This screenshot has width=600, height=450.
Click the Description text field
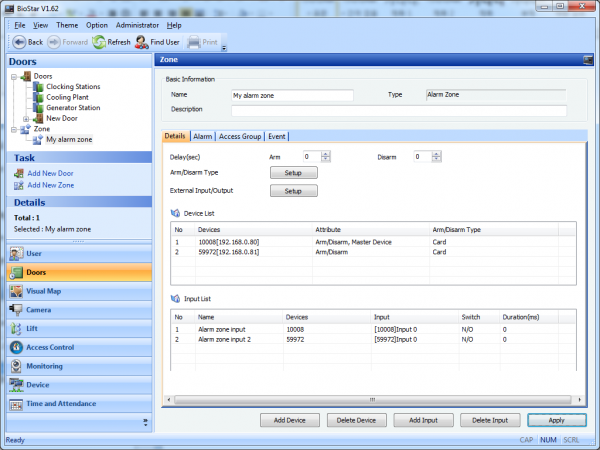(x=399, y=110)
